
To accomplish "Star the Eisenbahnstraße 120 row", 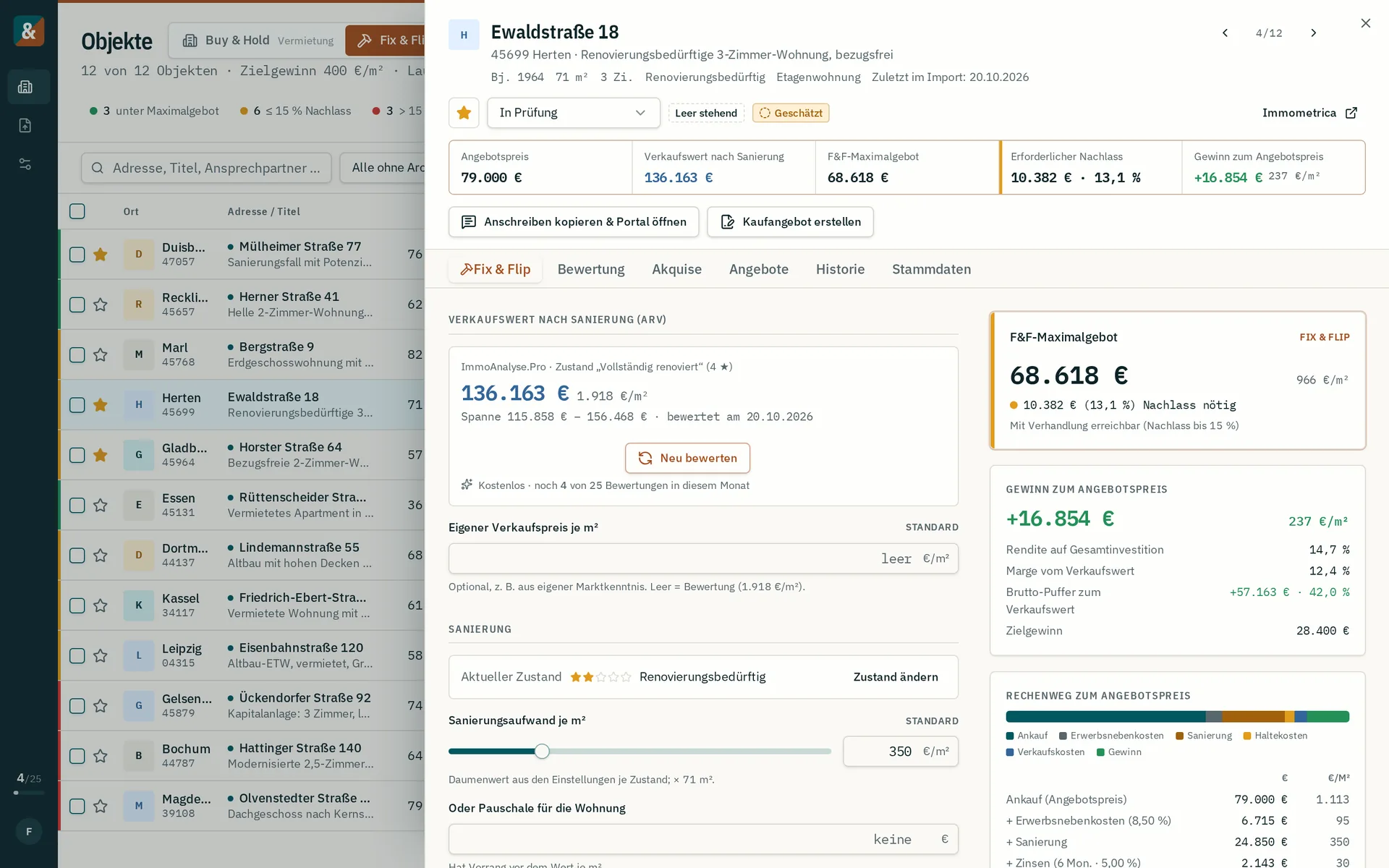I will [101, 655].
